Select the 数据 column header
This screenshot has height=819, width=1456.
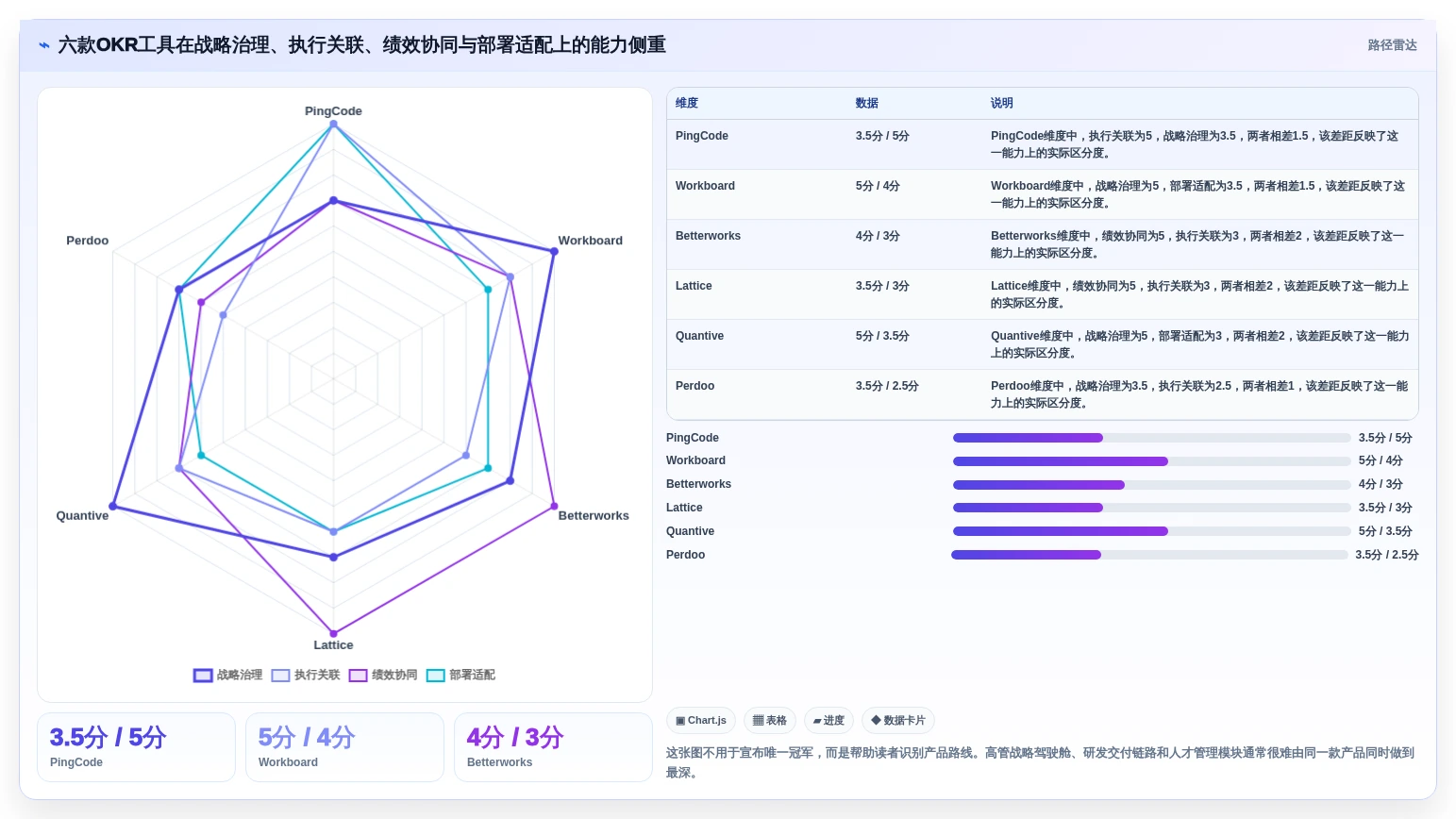point(867,103)
